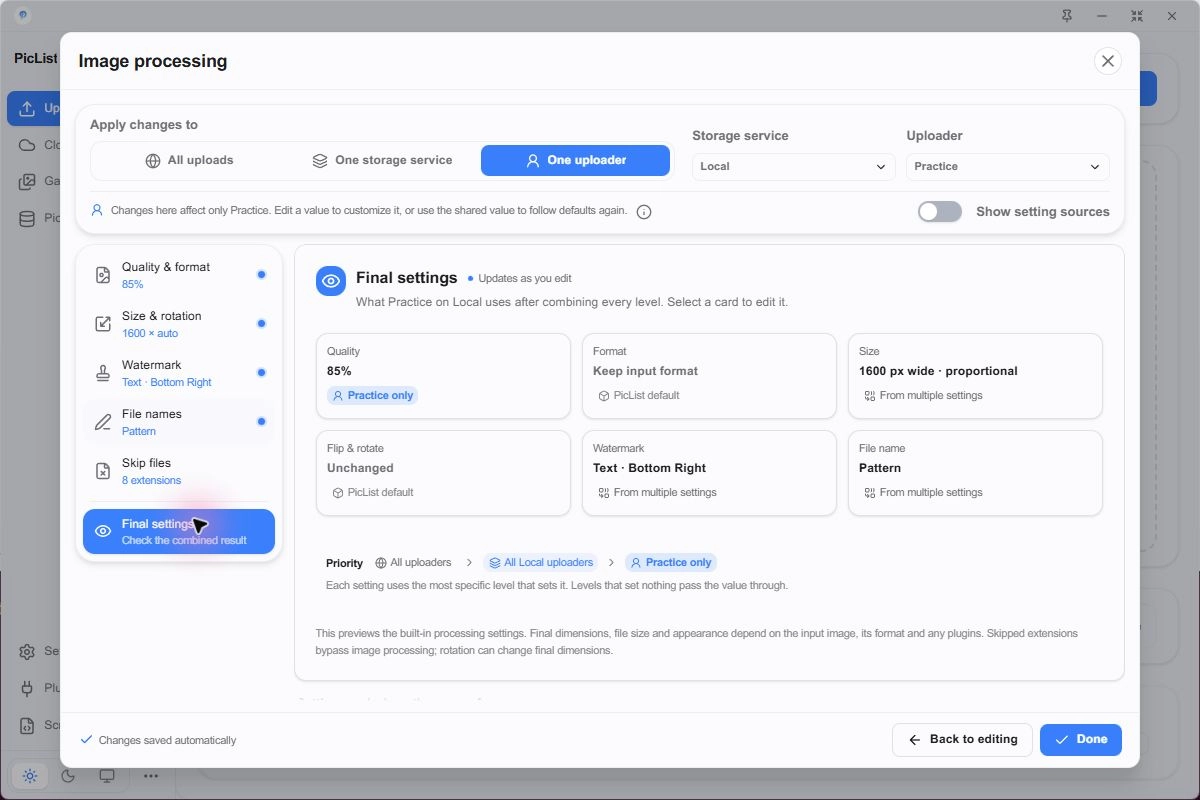Open the Storage service dropdown showing Local
The image size is (1200, 800).
tap(793, 167)
